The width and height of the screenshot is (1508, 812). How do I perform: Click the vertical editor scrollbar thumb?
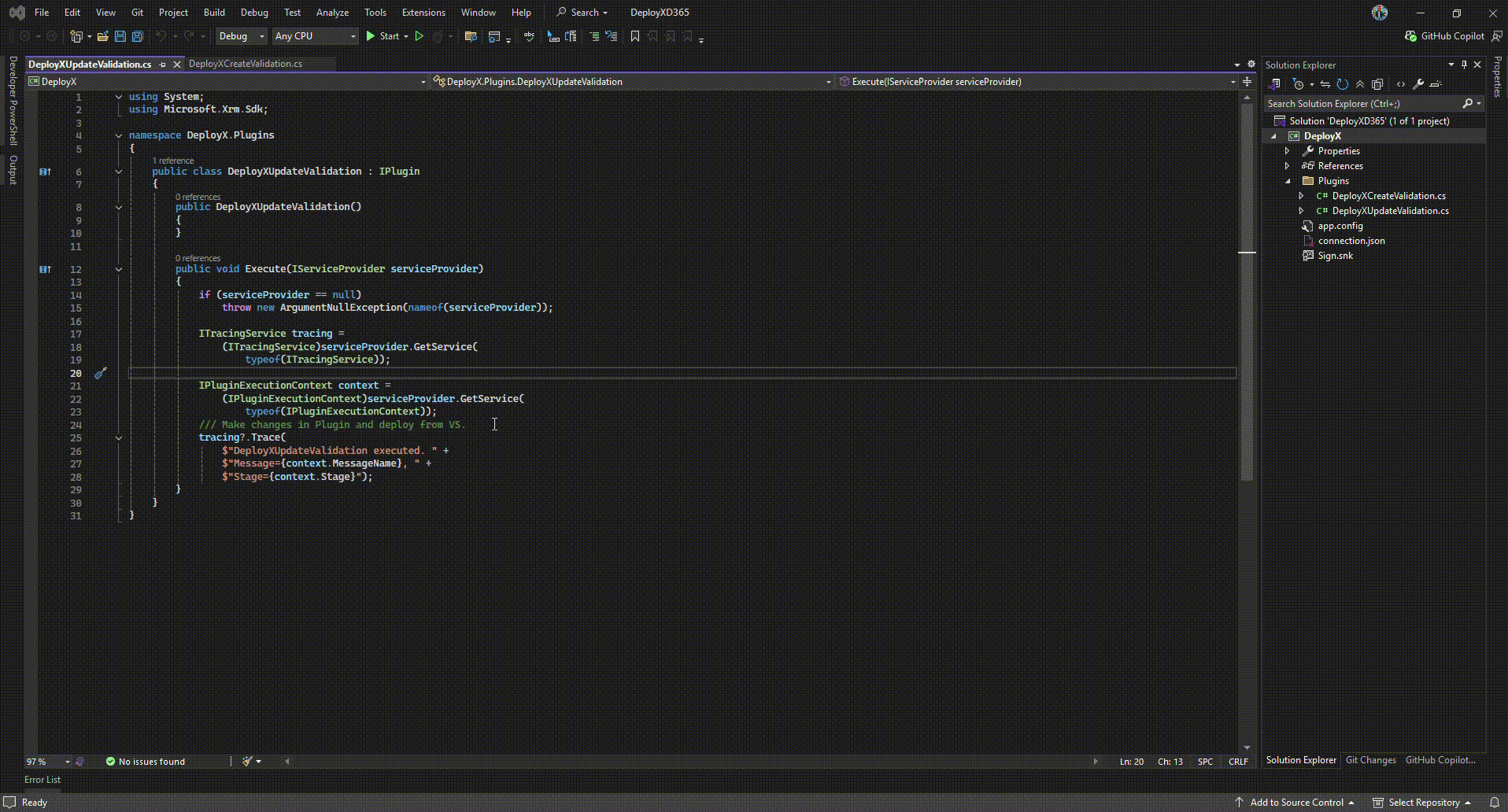click(1247, 291)
